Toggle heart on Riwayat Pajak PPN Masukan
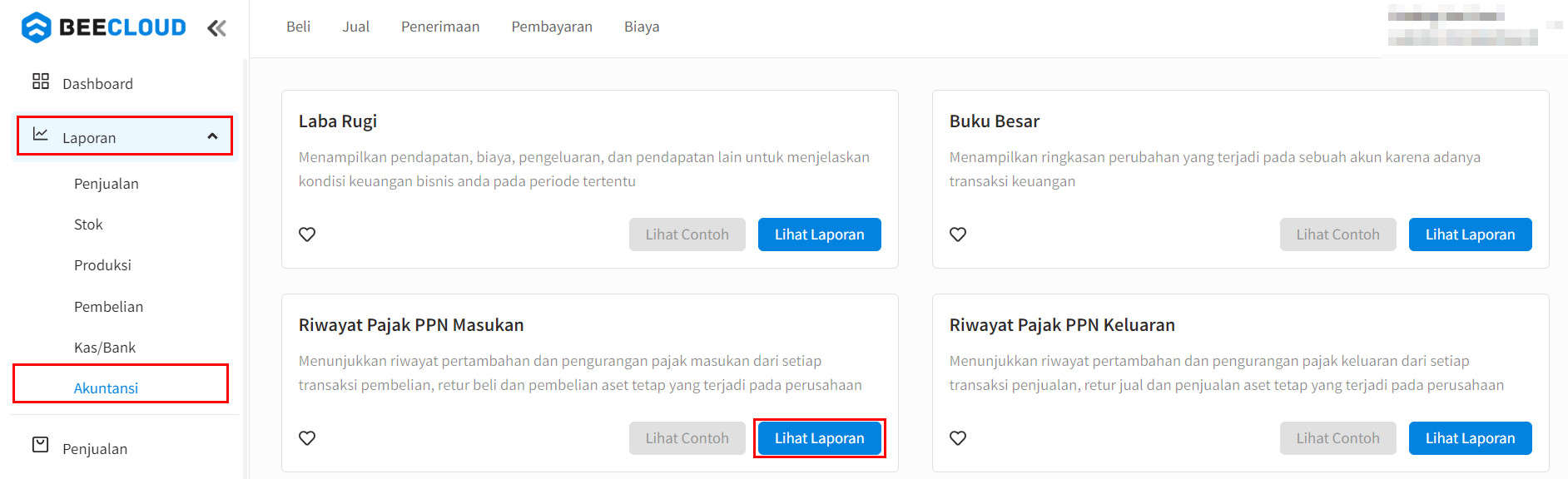 (307, 438)
